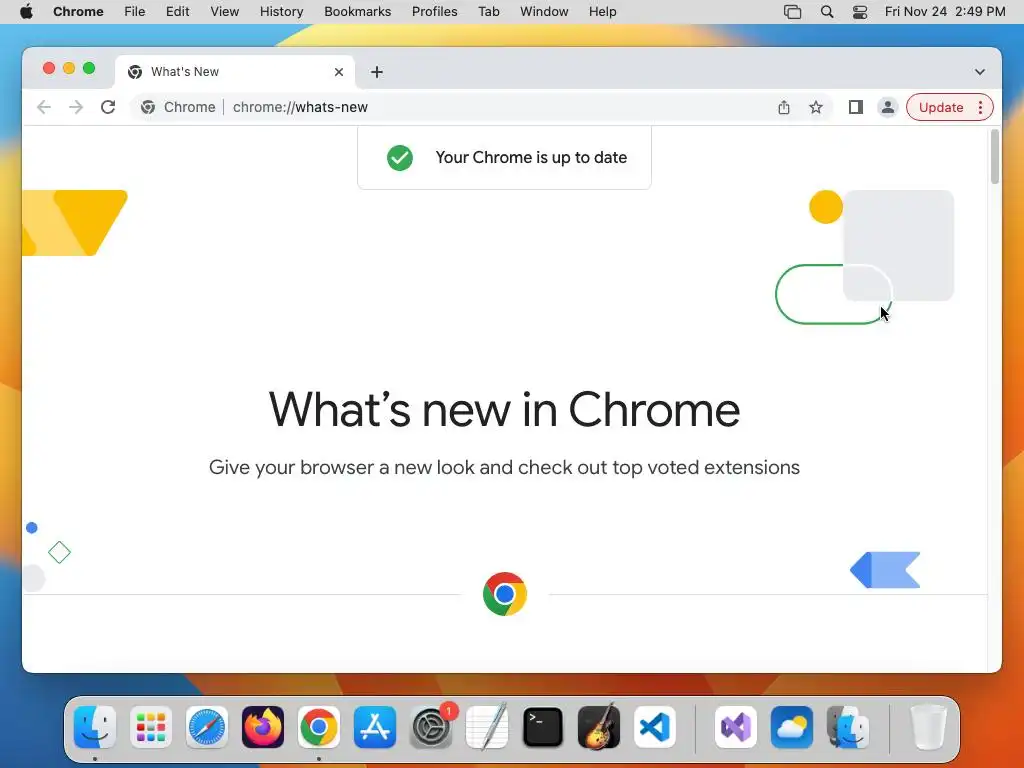Bookmark this tab with the star icon
The height and width of the screenshot is (768, 1024).
click(x=816, y=107)
